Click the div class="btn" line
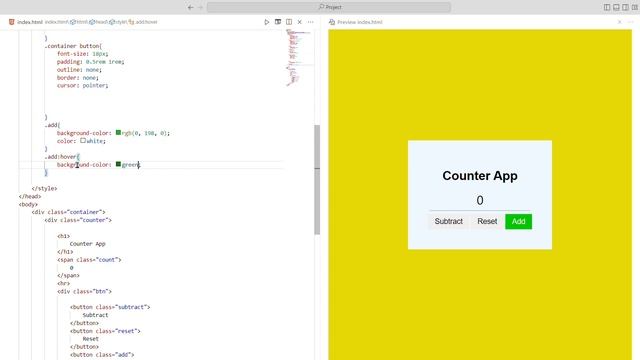The width and height of the screenshot is (640, 360). coord(84,291)
